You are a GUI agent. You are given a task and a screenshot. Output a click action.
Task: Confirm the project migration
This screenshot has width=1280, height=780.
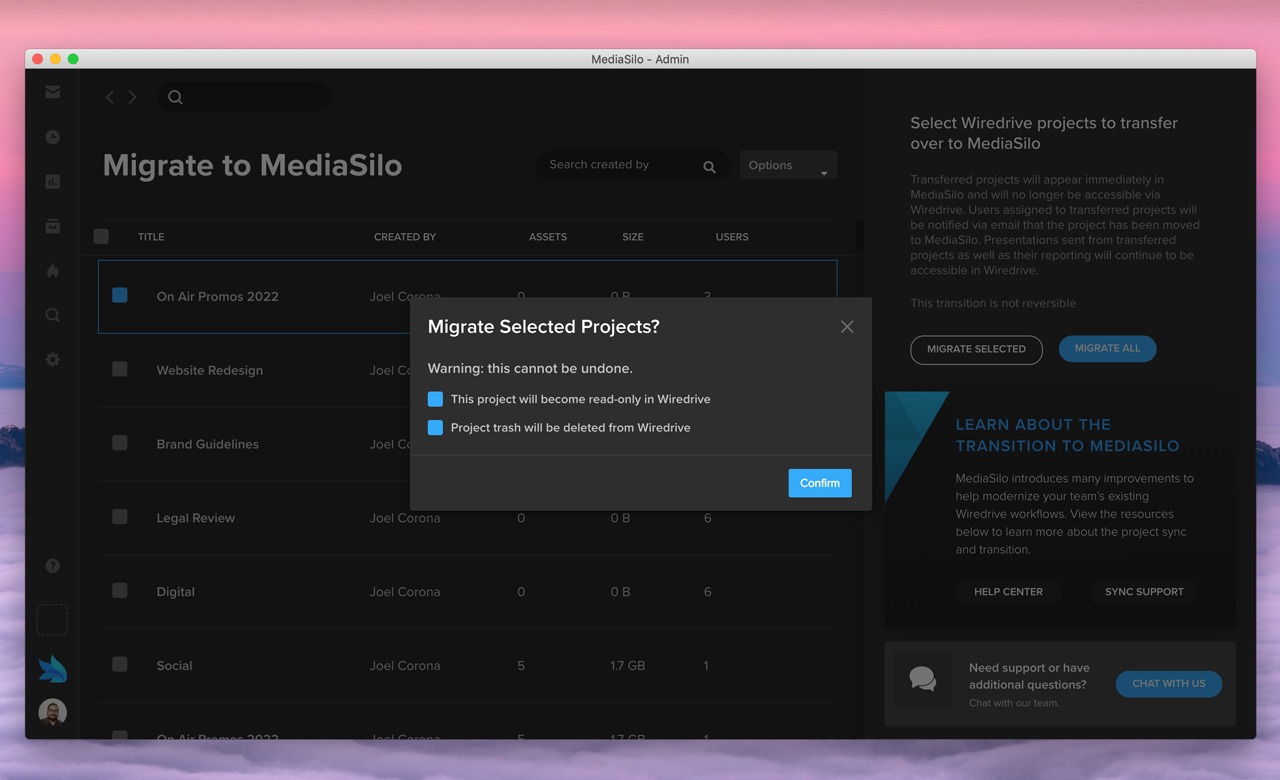[820, 483]
